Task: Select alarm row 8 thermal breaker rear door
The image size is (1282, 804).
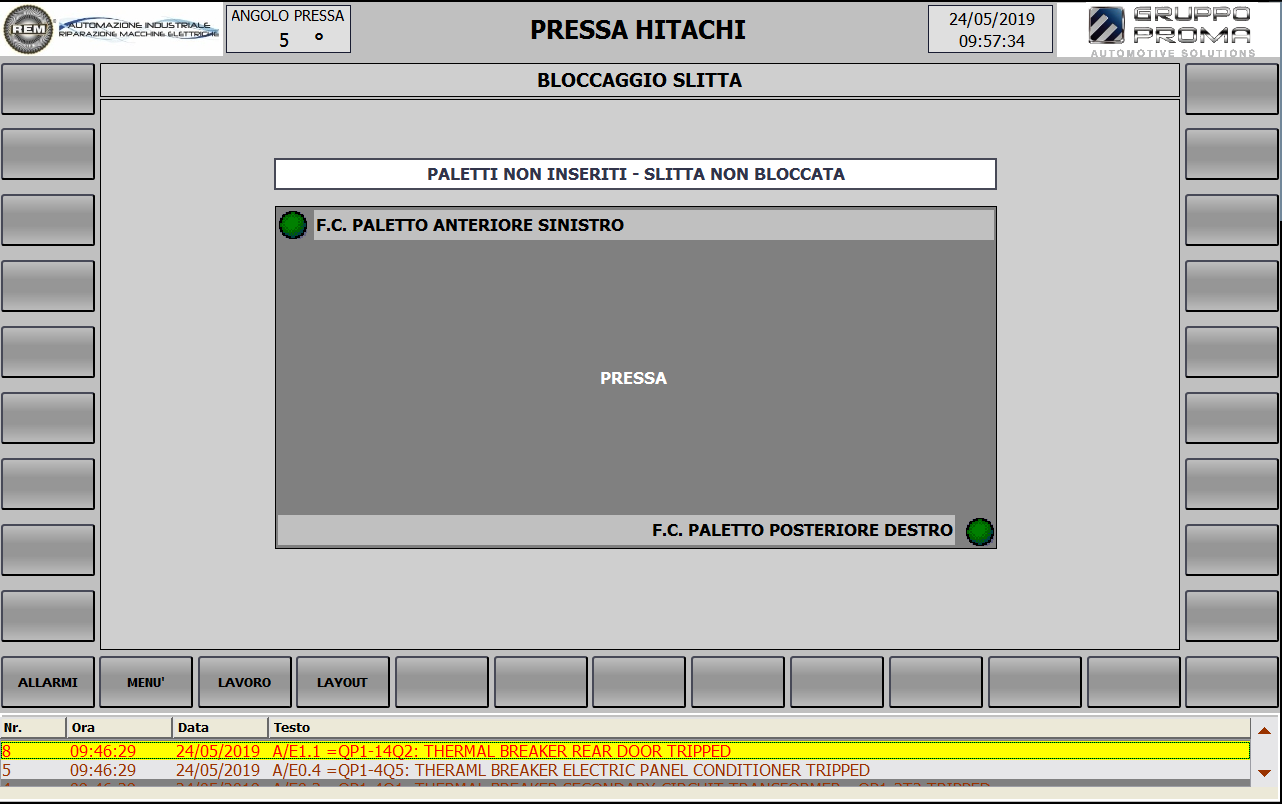Action: 625,751
